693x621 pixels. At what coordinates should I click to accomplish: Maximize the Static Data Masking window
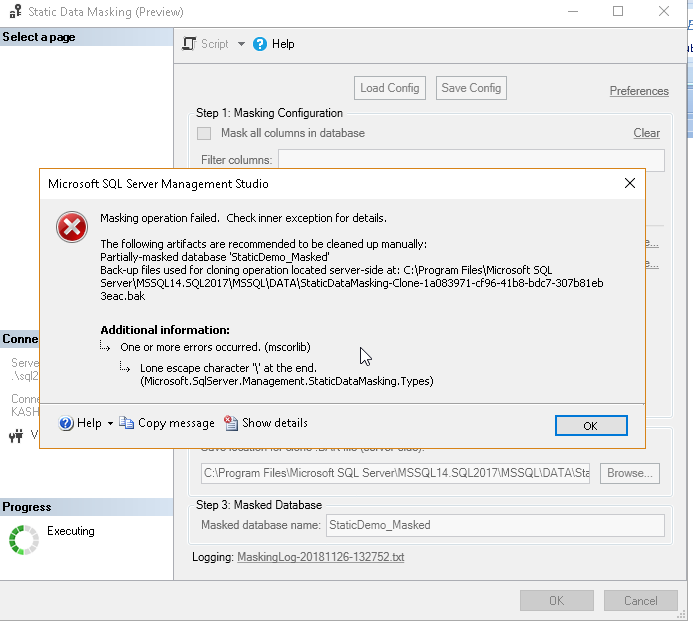618,11
